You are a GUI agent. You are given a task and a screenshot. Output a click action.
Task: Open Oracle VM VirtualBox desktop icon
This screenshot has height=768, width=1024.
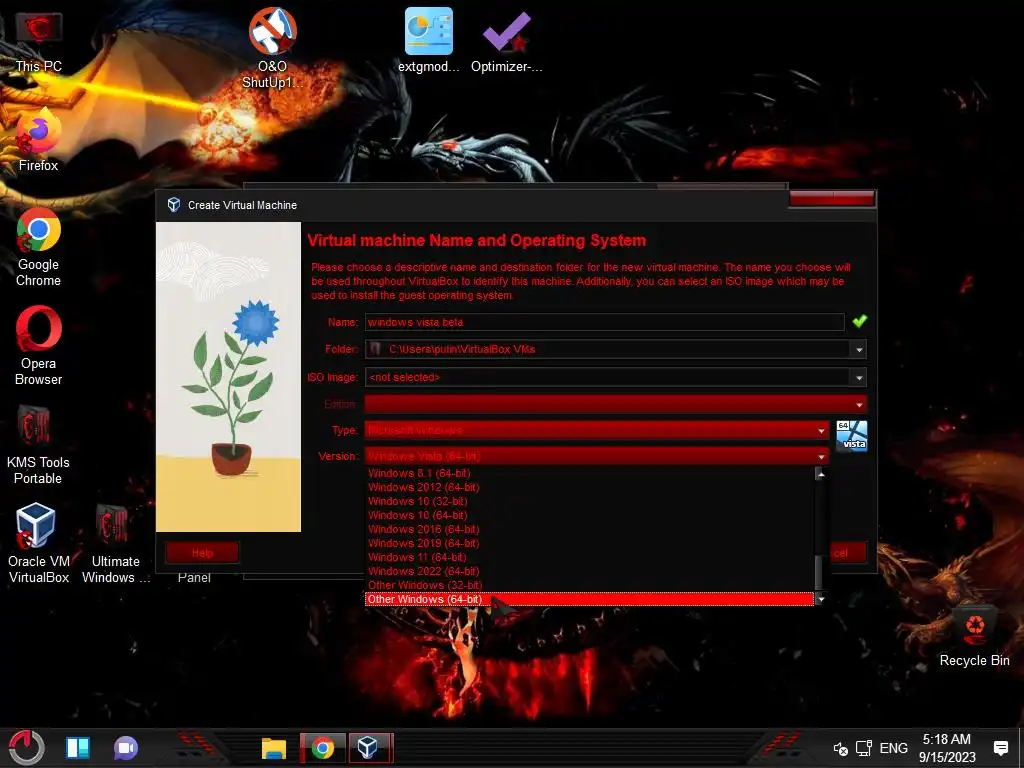(39, 544)
